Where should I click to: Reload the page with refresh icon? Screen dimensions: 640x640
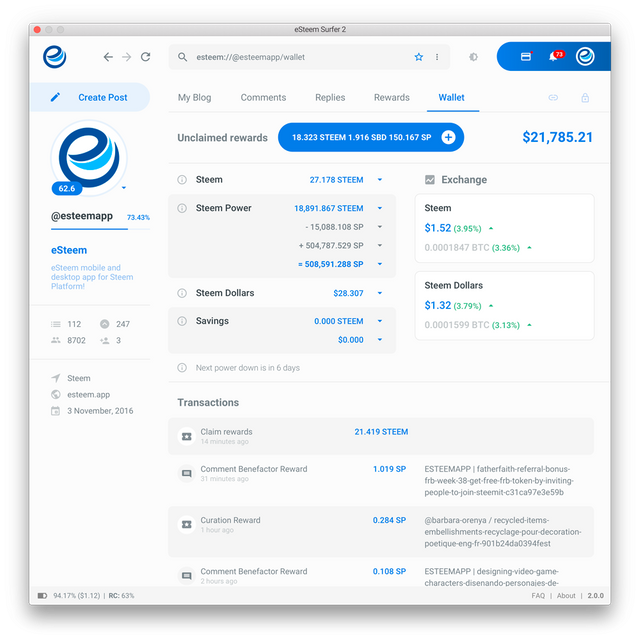(146, 57)
